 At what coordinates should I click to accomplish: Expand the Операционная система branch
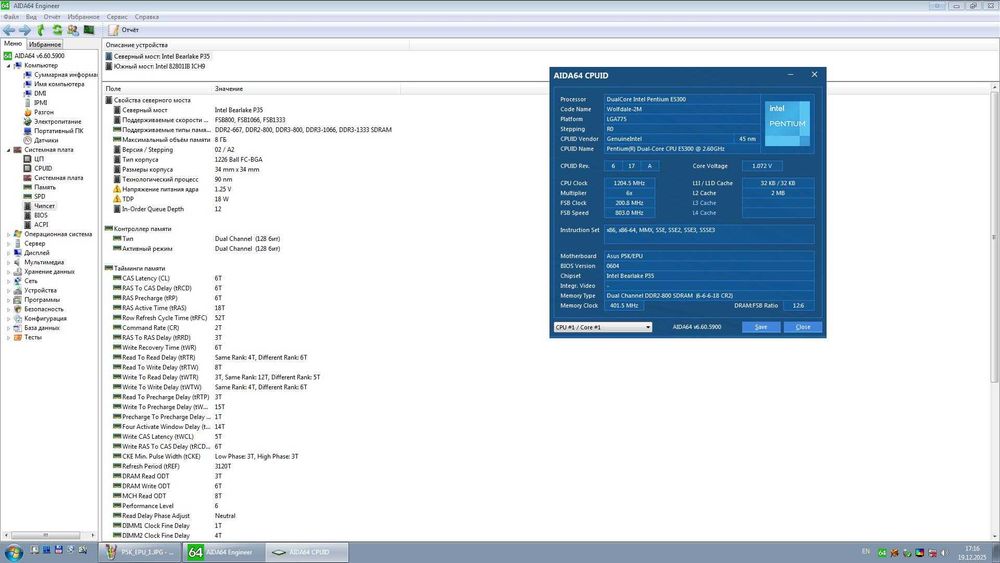(9, 234)
